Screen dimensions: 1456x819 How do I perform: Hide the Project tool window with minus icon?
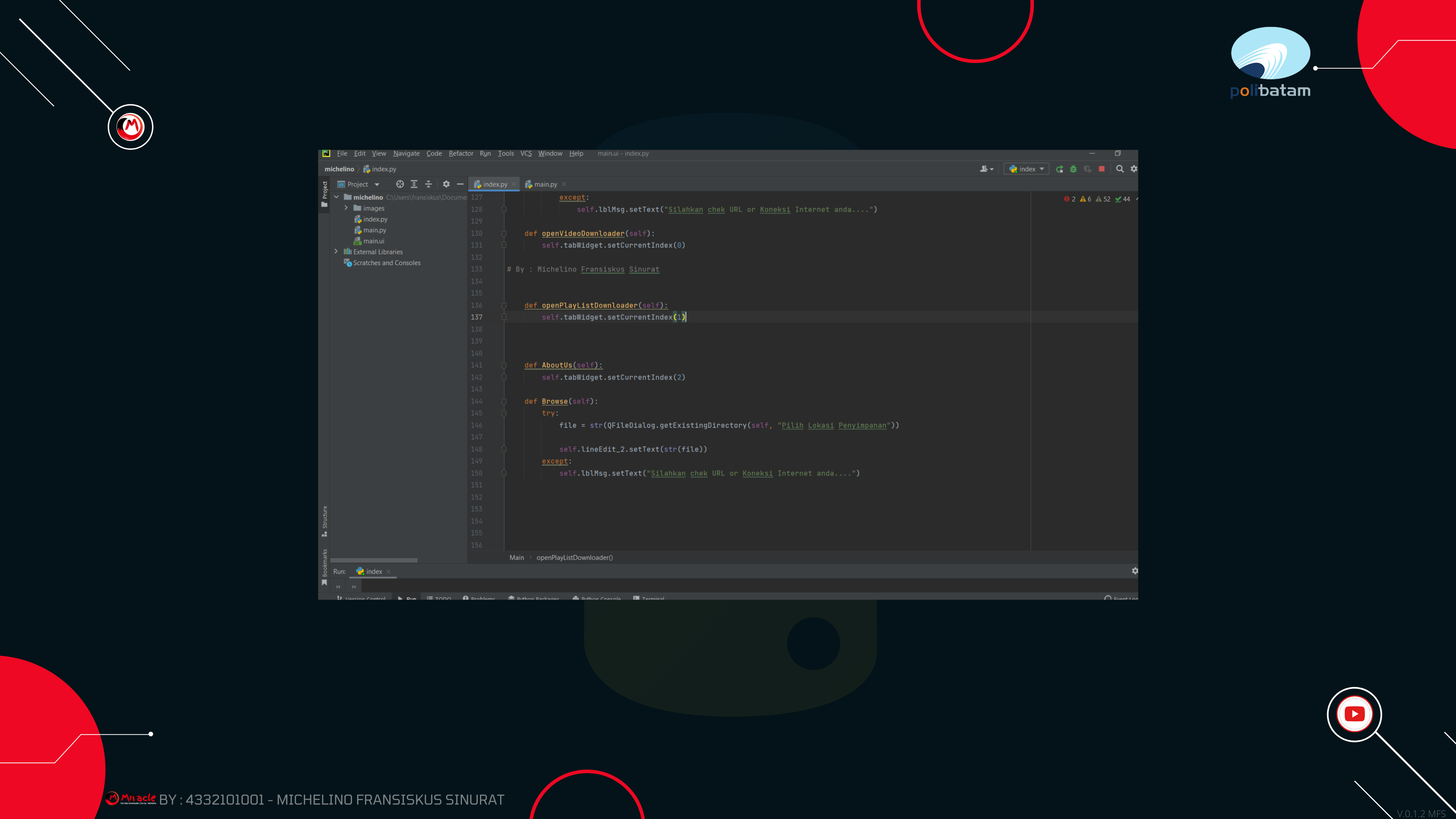pyautogui.click(x=460, y=184)
